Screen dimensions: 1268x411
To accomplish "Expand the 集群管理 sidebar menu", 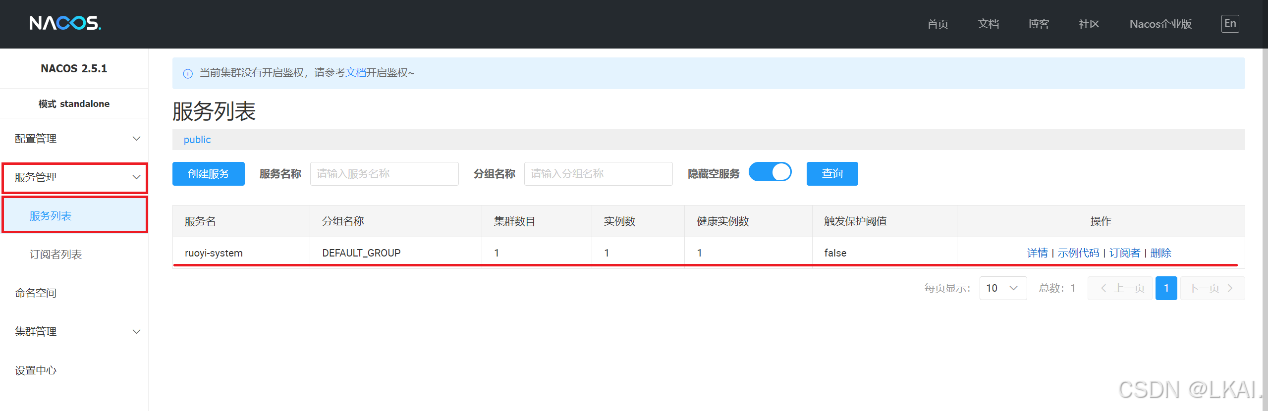I will coord(74,331).
